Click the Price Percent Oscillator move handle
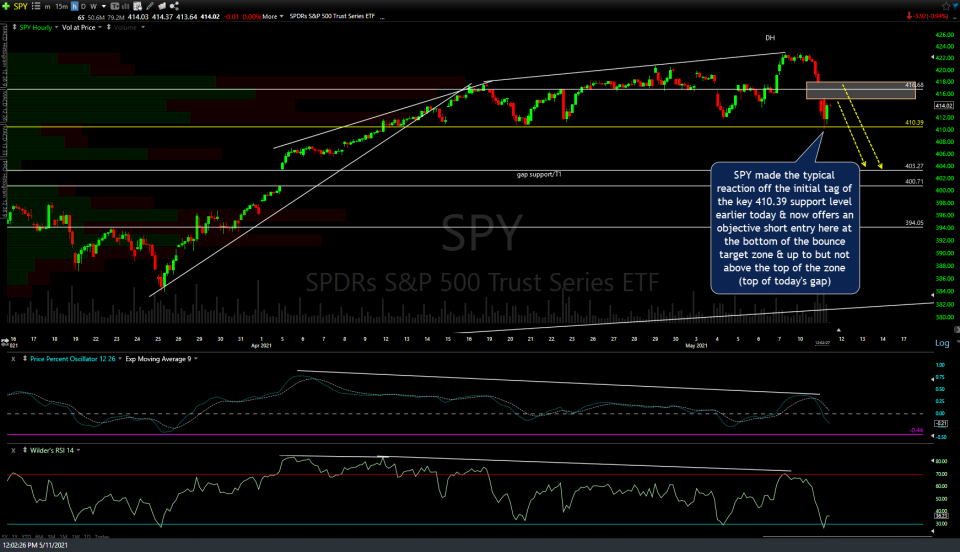The height and width of the screenshot is (552, 960). coord(24,359)
